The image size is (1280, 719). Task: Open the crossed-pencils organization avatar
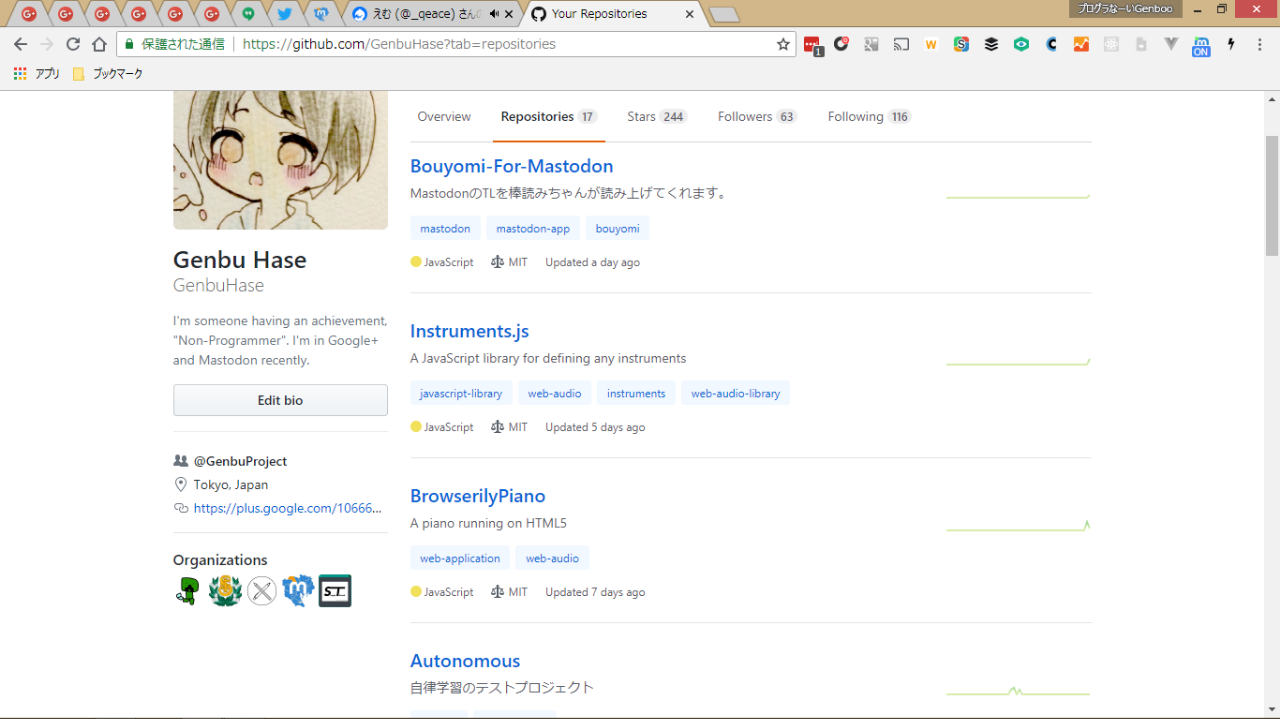pos(262,591)
